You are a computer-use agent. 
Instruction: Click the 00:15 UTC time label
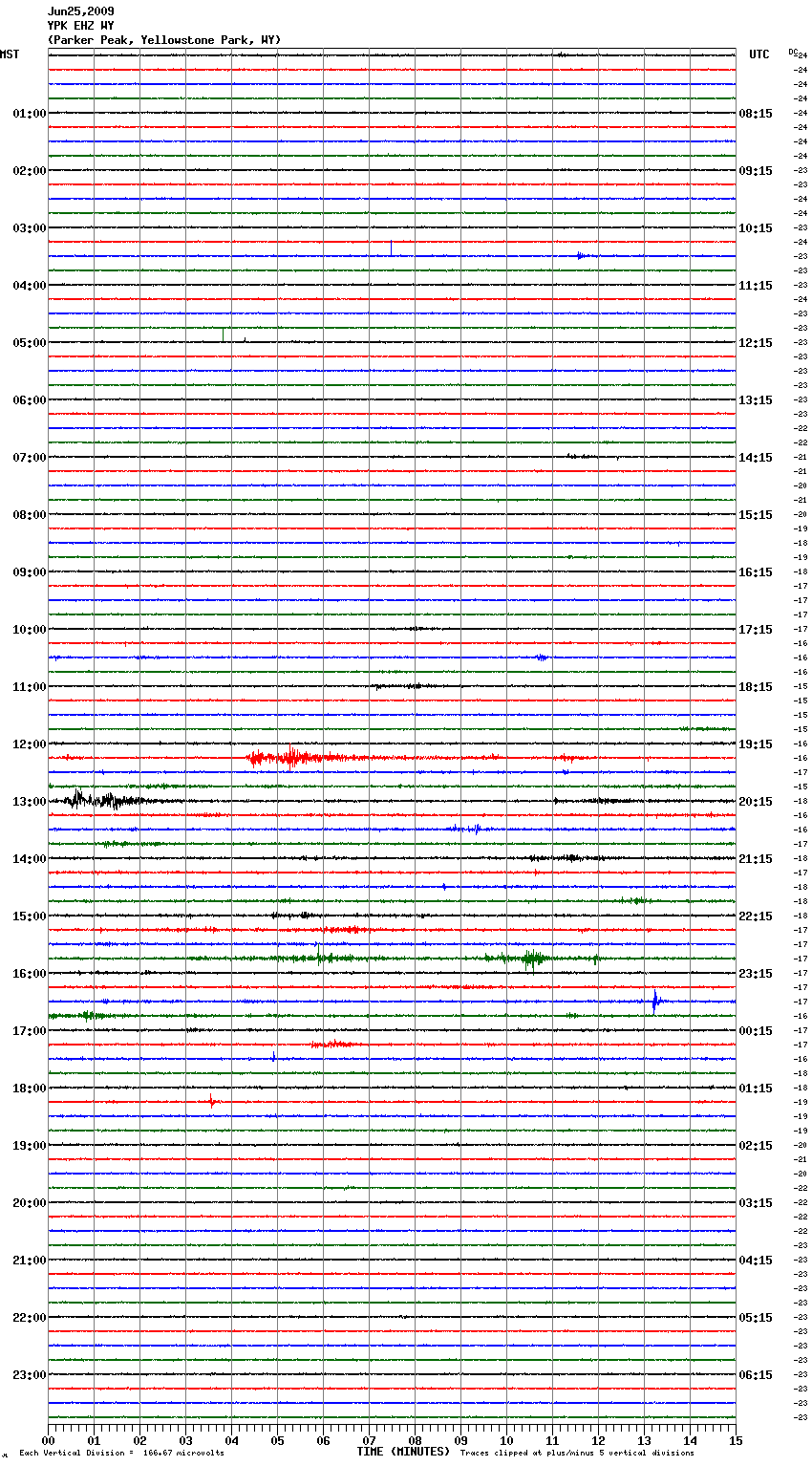[756, 1031]
